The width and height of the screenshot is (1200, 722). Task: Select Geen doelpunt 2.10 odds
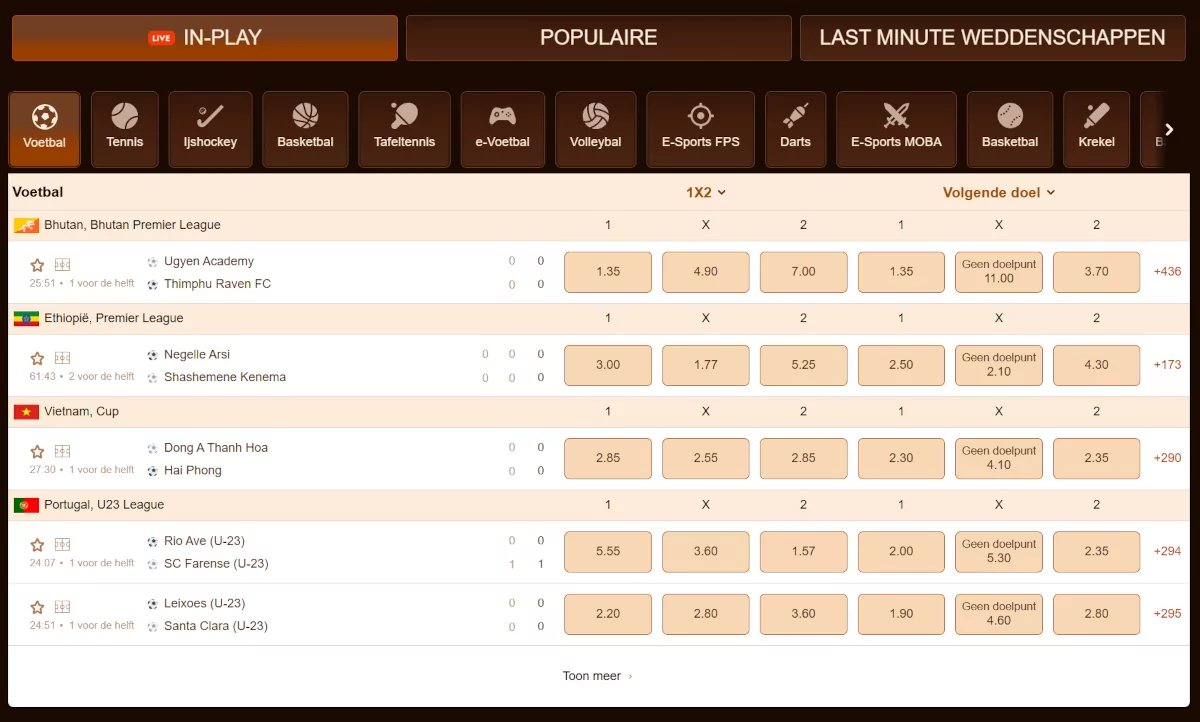(999, 365)
